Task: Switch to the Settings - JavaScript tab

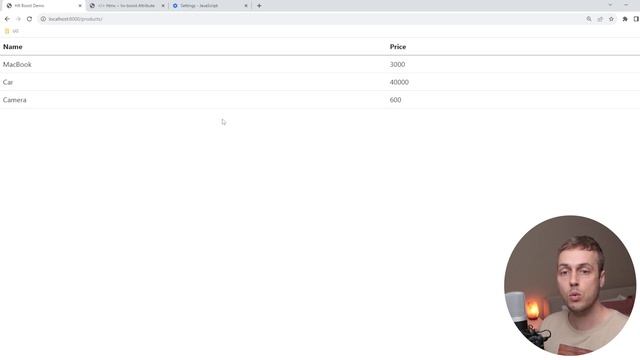Action: (x=211, y=6)
